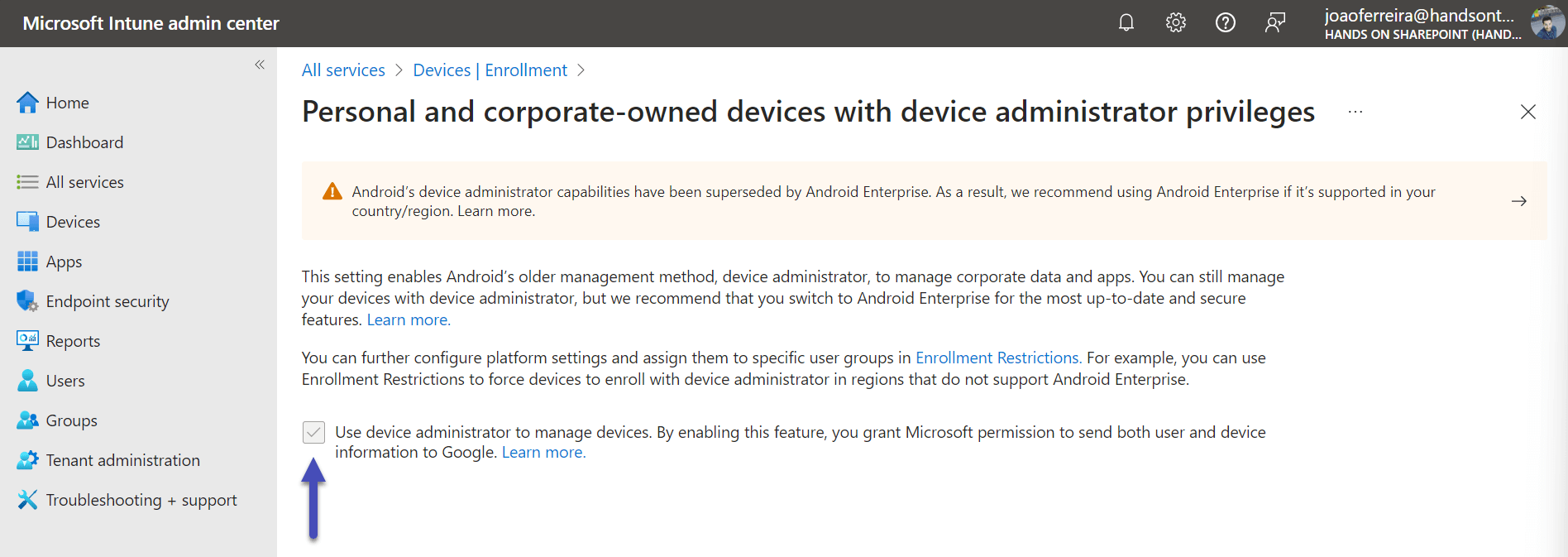This screenshot has height=557, width=1568.
Task: Open portal settings gear icon
Action: [x=1175, y=23]
